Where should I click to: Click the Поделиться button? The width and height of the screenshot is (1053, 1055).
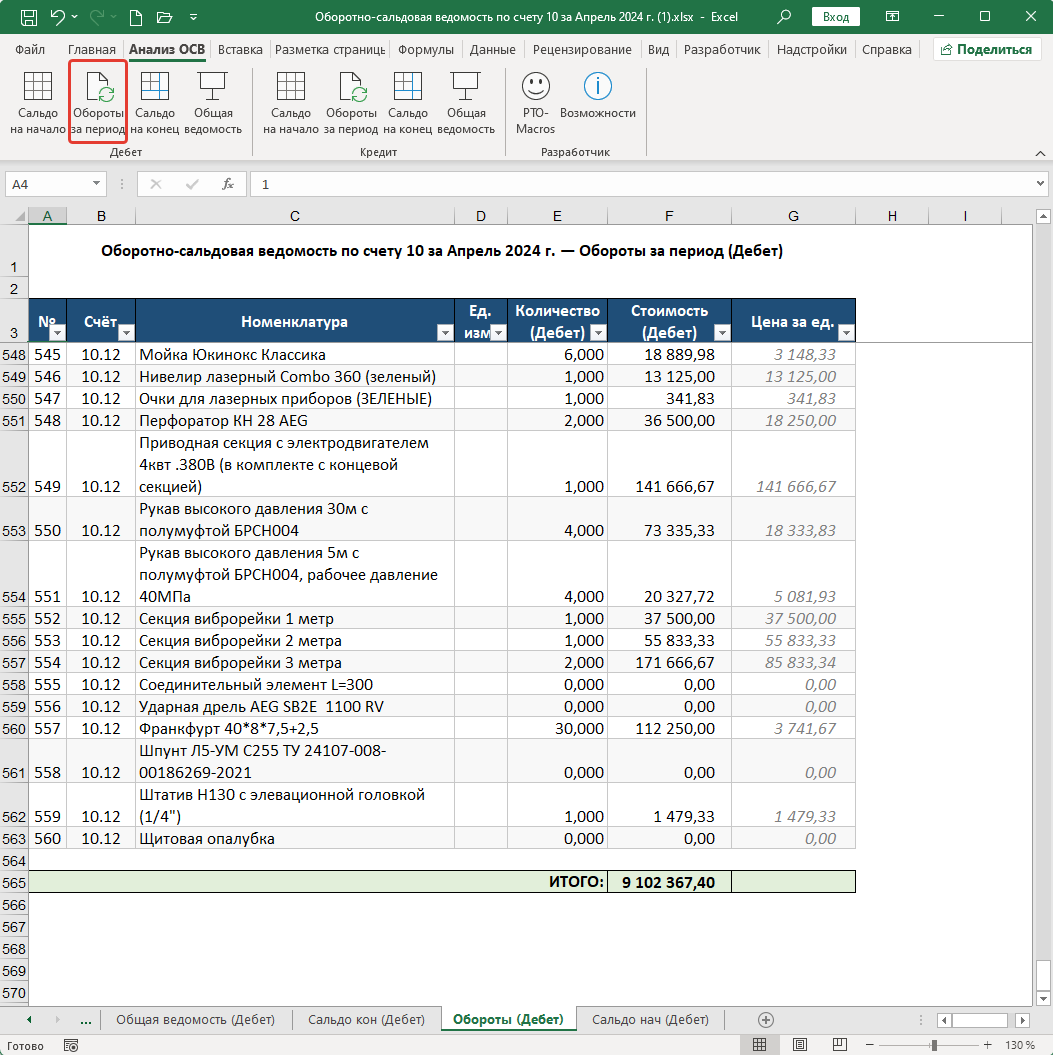coord(986,49)
